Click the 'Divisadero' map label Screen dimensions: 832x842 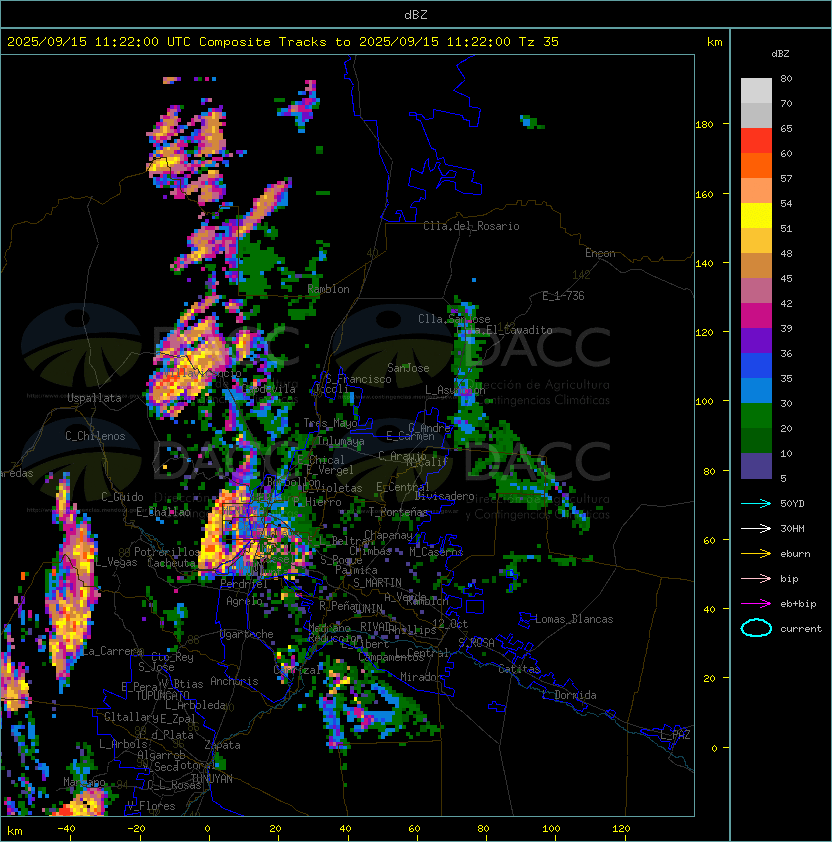(444, 496)
